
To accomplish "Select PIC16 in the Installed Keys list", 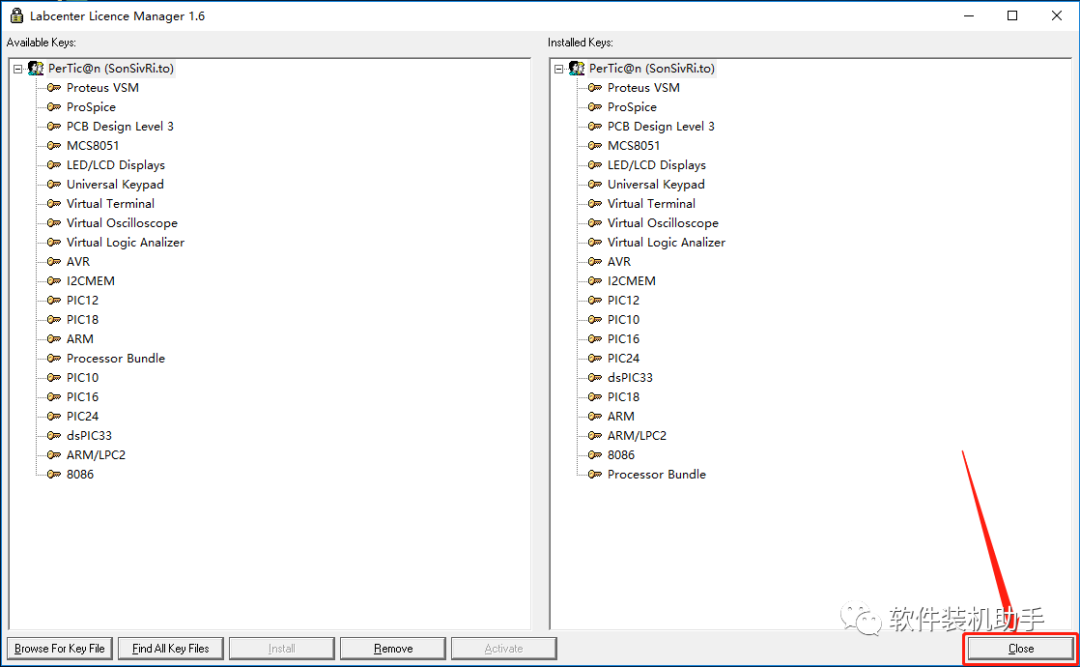I will tap(623, 338).
